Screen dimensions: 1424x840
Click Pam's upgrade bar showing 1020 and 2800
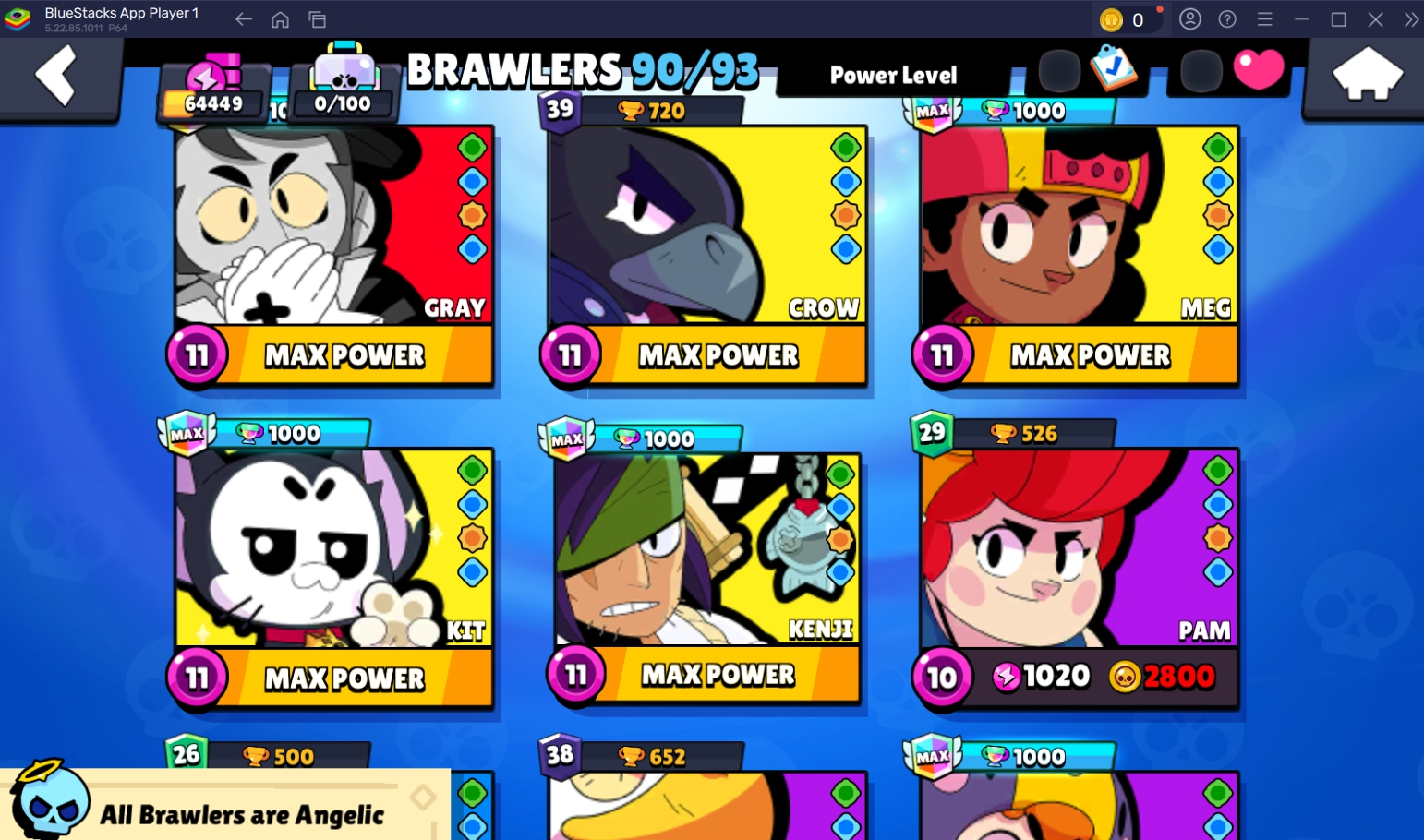(1077, 677)
